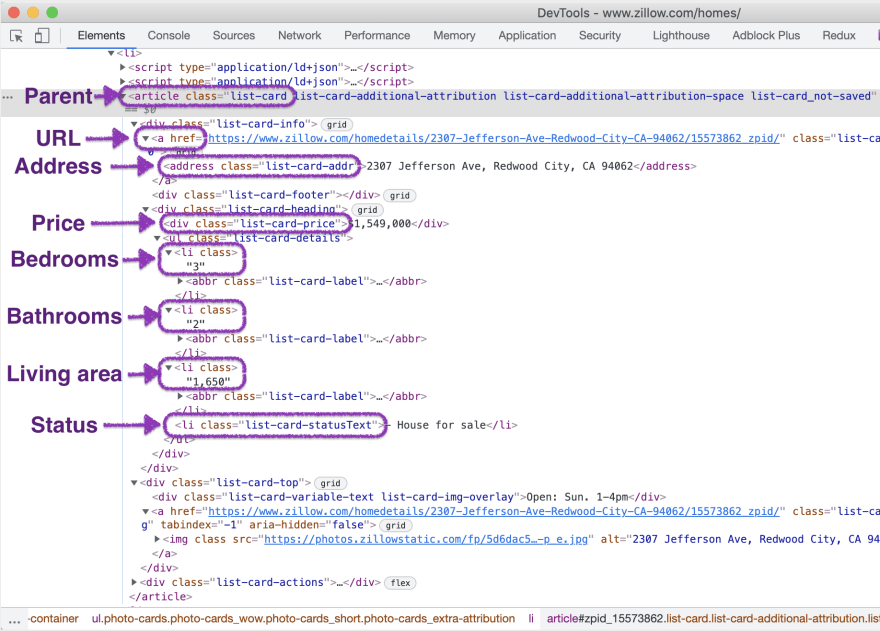Screen dimensions: 880x631
Task: Expand the list-card-actions div node
Action: 134,582
